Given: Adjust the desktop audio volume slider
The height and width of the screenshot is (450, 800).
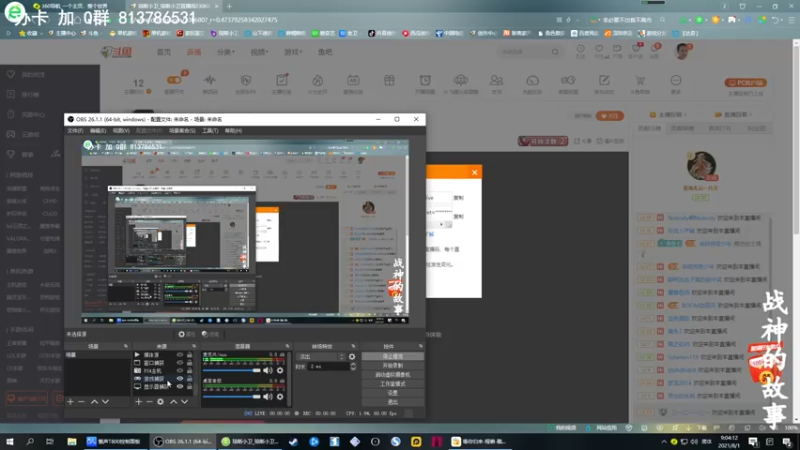Looking at the screenshot, I should click(232, 396).
